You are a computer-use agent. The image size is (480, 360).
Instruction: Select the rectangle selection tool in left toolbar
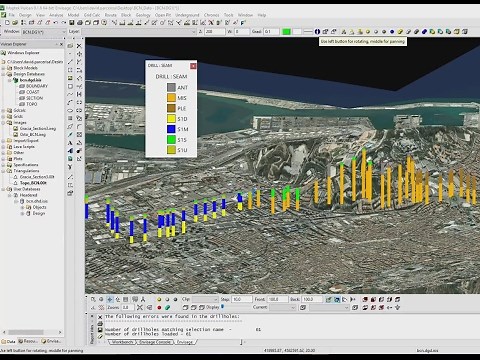click(70, 70)
